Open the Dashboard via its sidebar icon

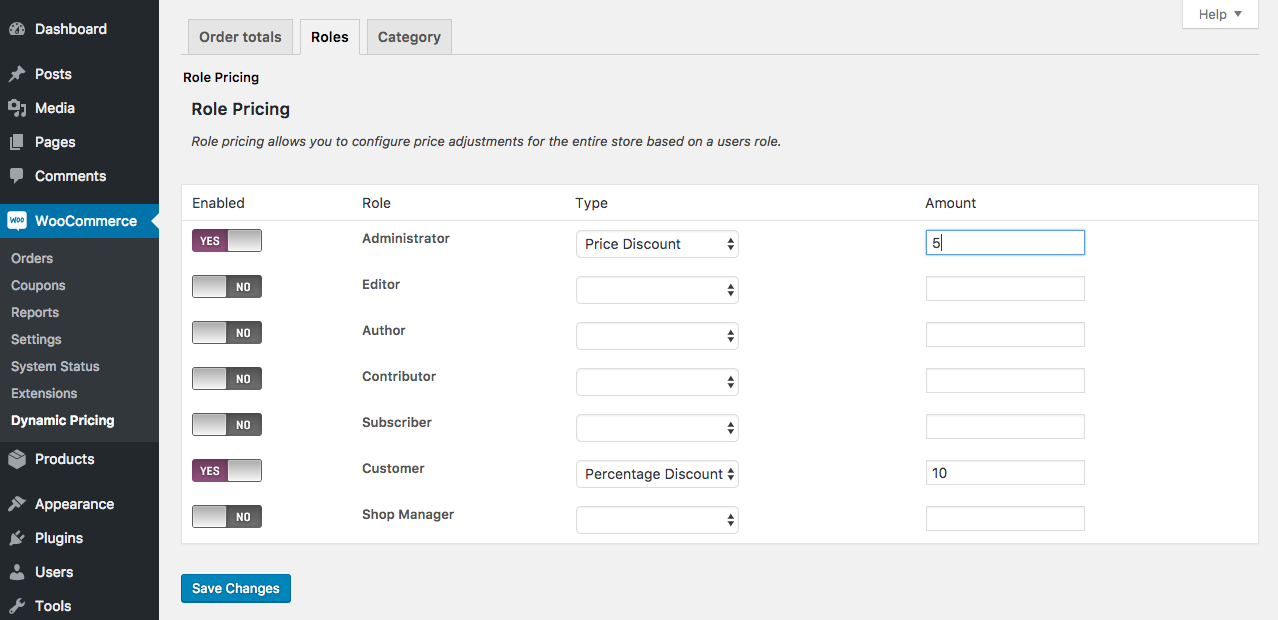point(18,28)
